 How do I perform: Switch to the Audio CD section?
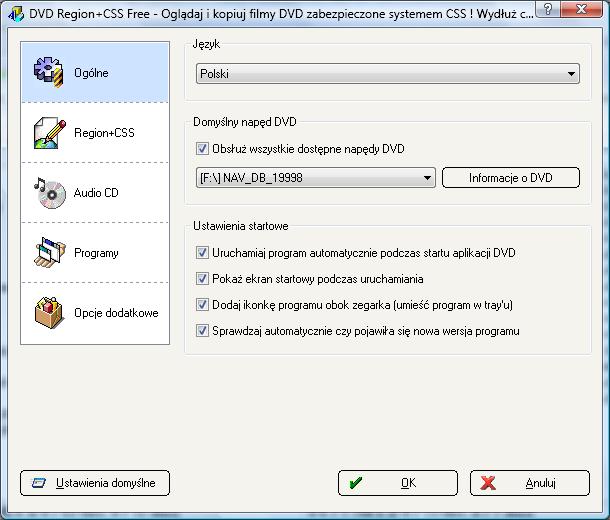tap(95, 193)
